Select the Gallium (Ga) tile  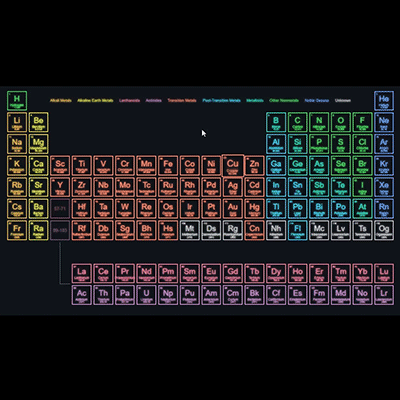point(276,166)
